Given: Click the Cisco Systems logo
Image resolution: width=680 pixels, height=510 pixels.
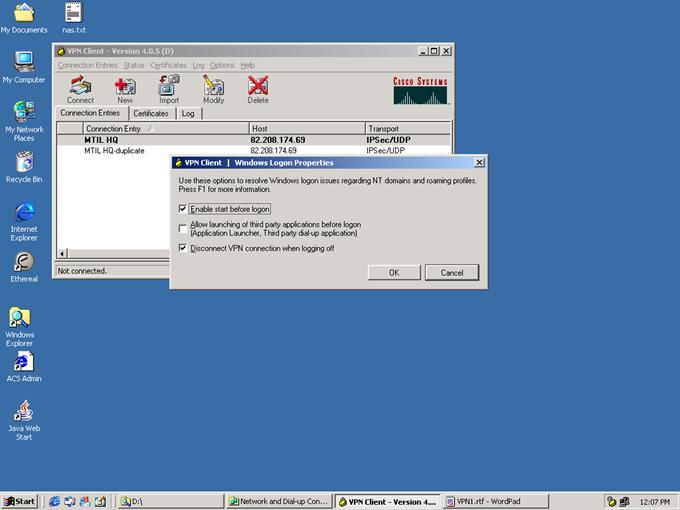Looking at the screenshot, I should point(420,90).
